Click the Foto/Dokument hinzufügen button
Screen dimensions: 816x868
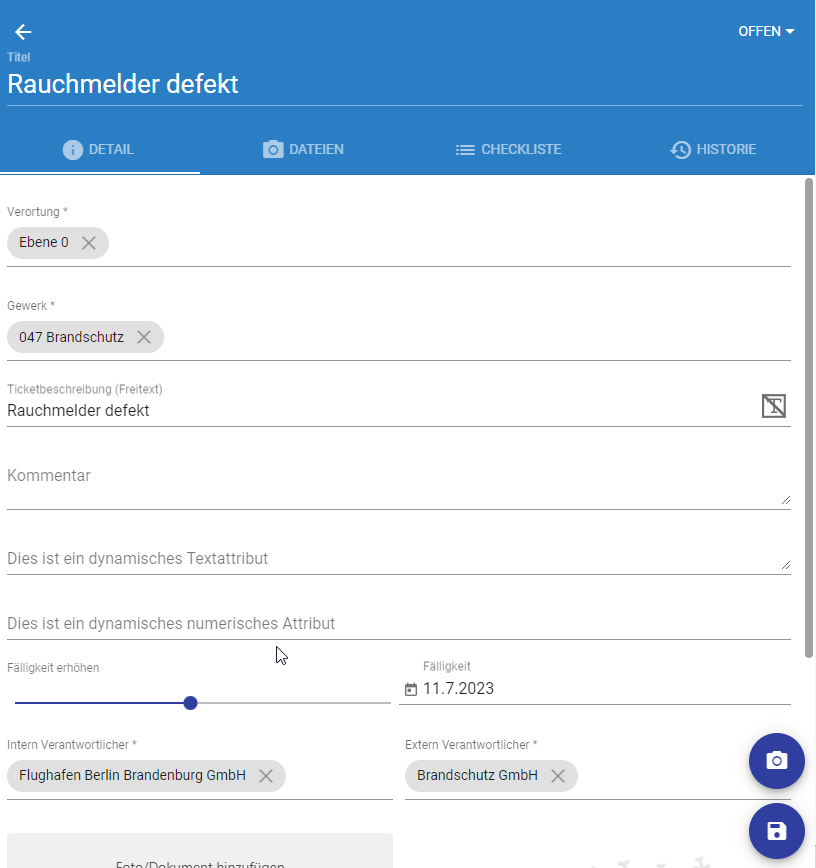(x=200, y=855)
